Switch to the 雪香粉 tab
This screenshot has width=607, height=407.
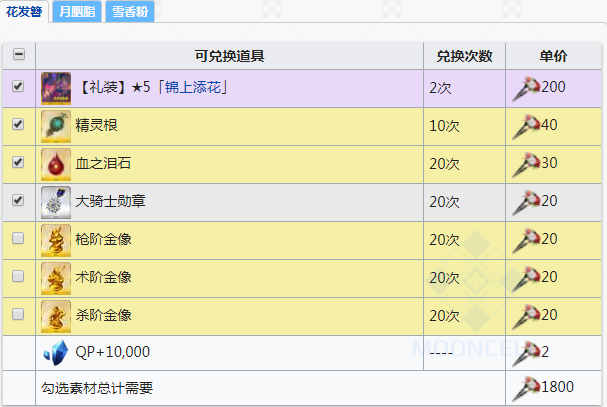click(x=130, y=12)
